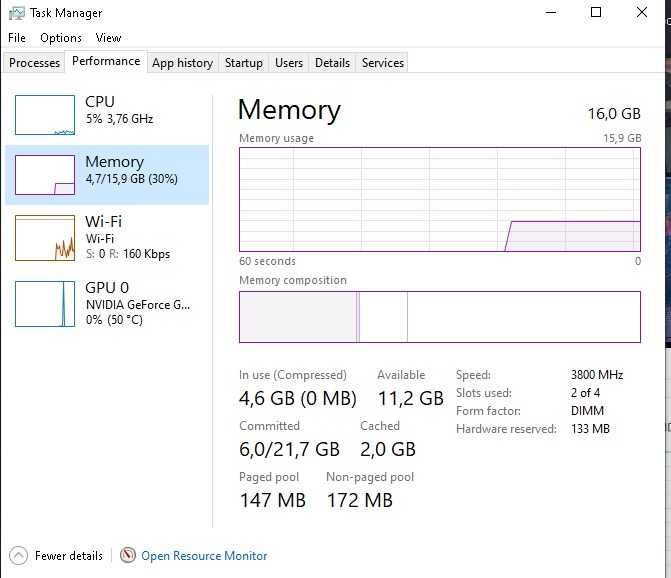Switch to the App history tab

pos(182,63)
